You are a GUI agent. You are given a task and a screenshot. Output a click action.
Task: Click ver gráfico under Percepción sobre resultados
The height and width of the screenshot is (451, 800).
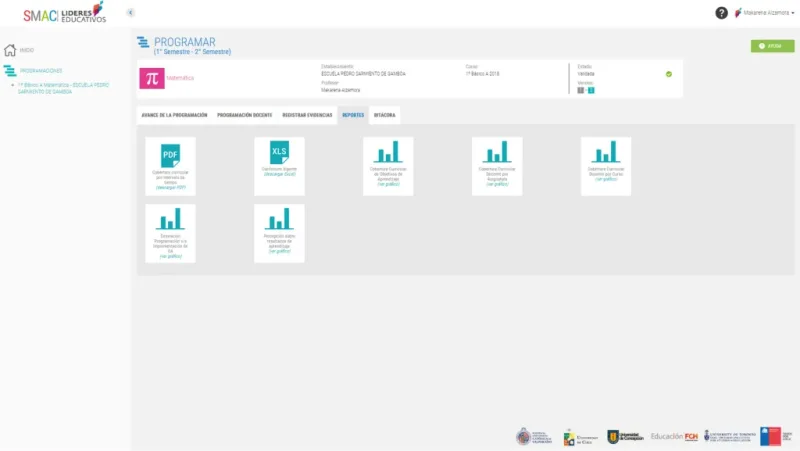280,251
